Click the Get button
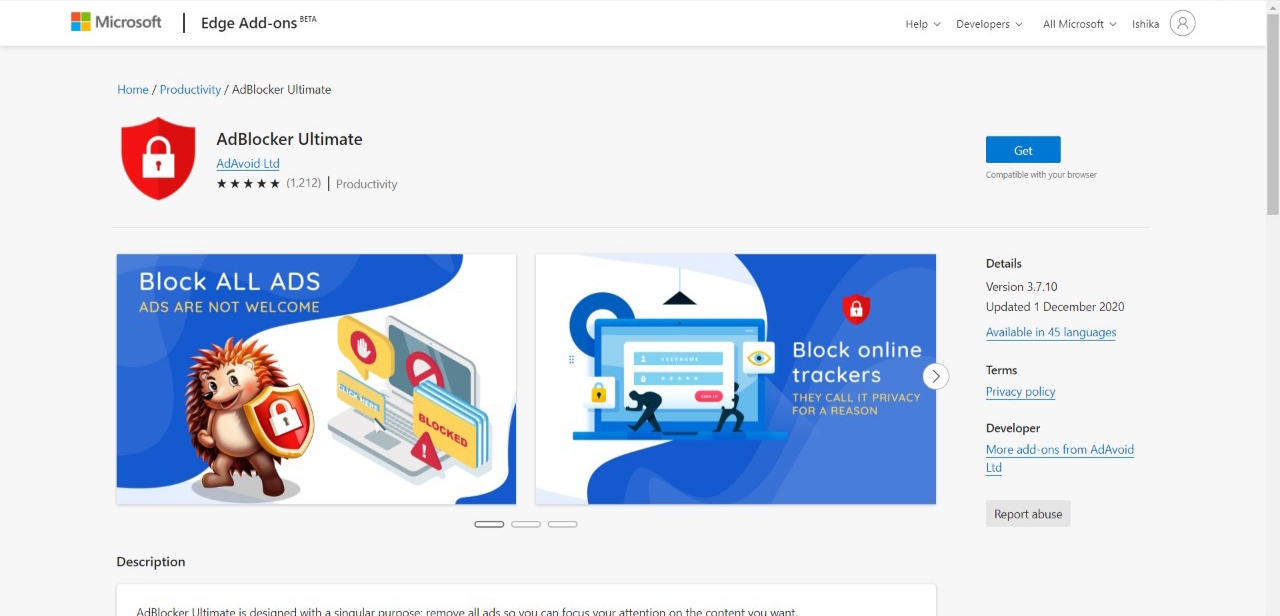 (x=1023, y=150)
